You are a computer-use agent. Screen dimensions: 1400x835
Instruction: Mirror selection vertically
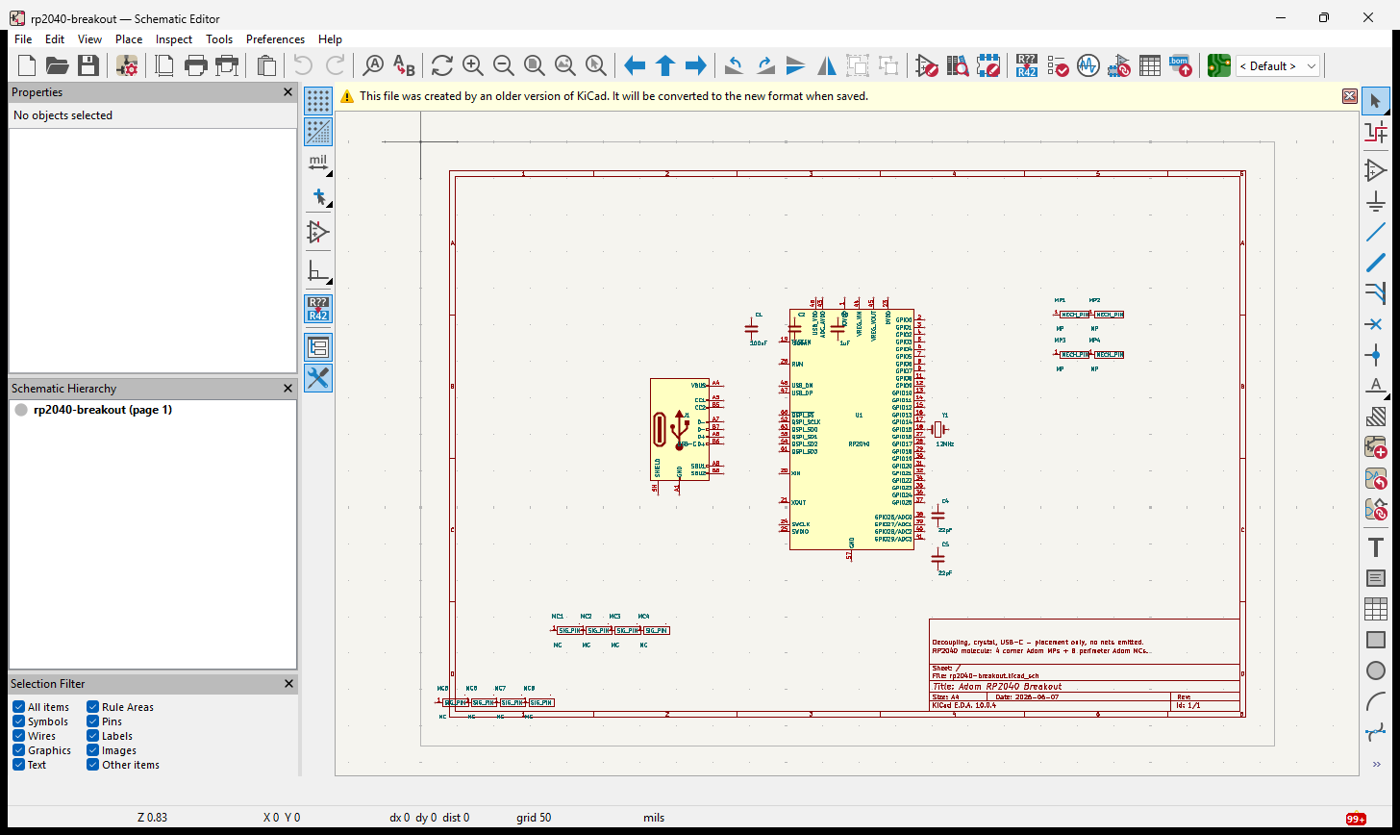796,66
